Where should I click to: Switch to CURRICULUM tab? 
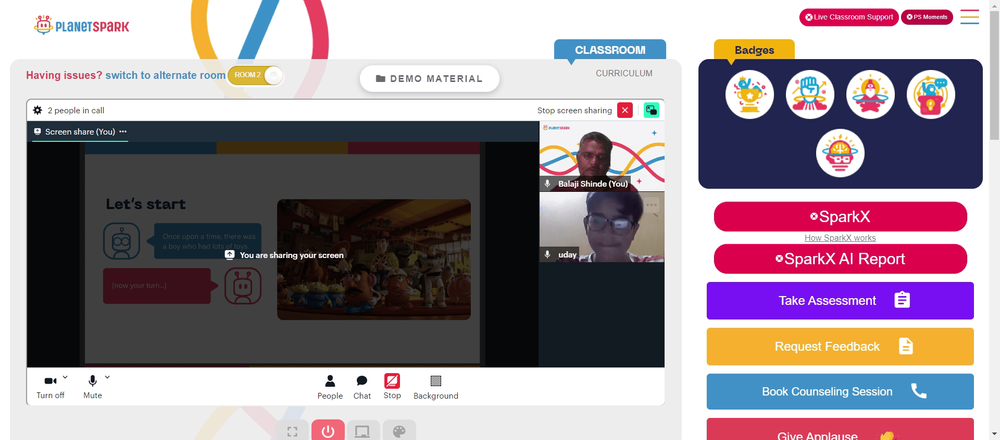[624, 73]
